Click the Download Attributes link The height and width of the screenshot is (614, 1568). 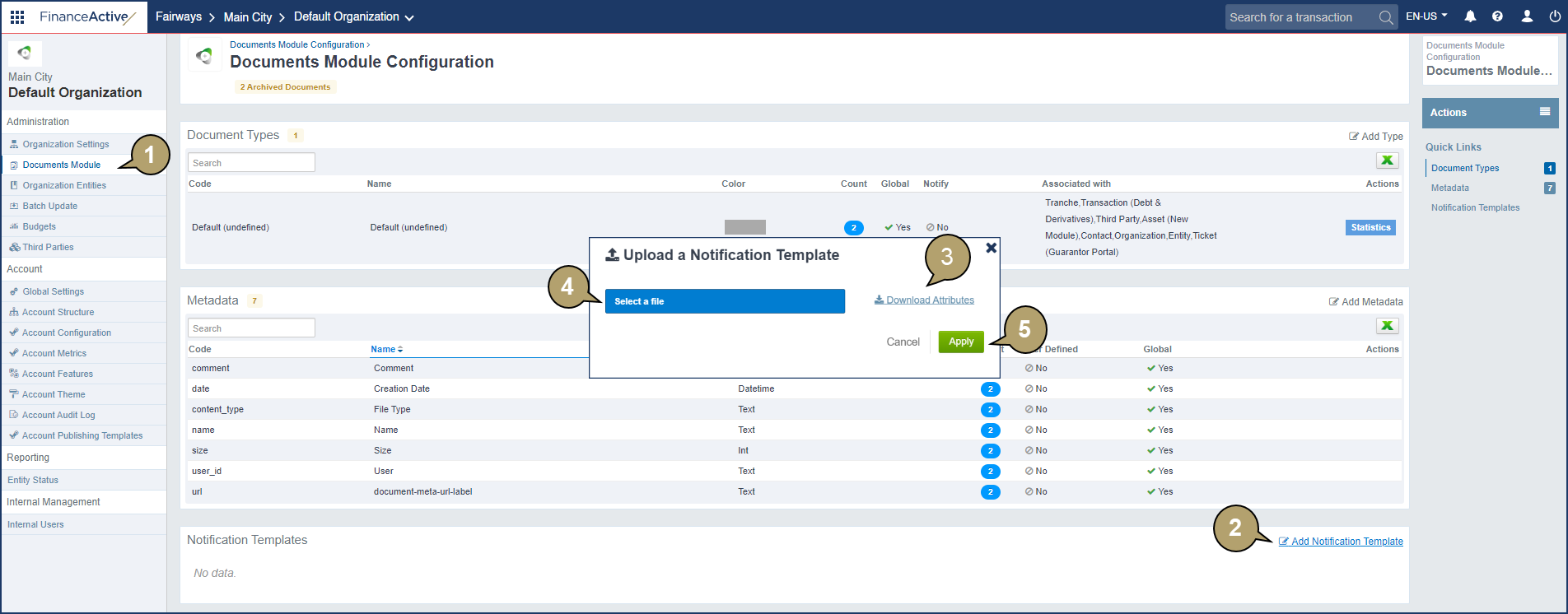[x=929, y=300]
